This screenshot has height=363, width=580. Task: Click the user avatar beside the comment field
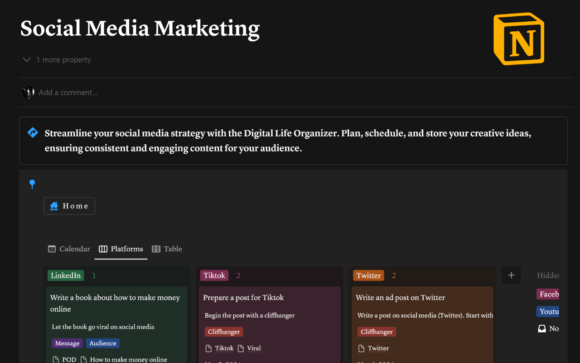tap(28, 92)
